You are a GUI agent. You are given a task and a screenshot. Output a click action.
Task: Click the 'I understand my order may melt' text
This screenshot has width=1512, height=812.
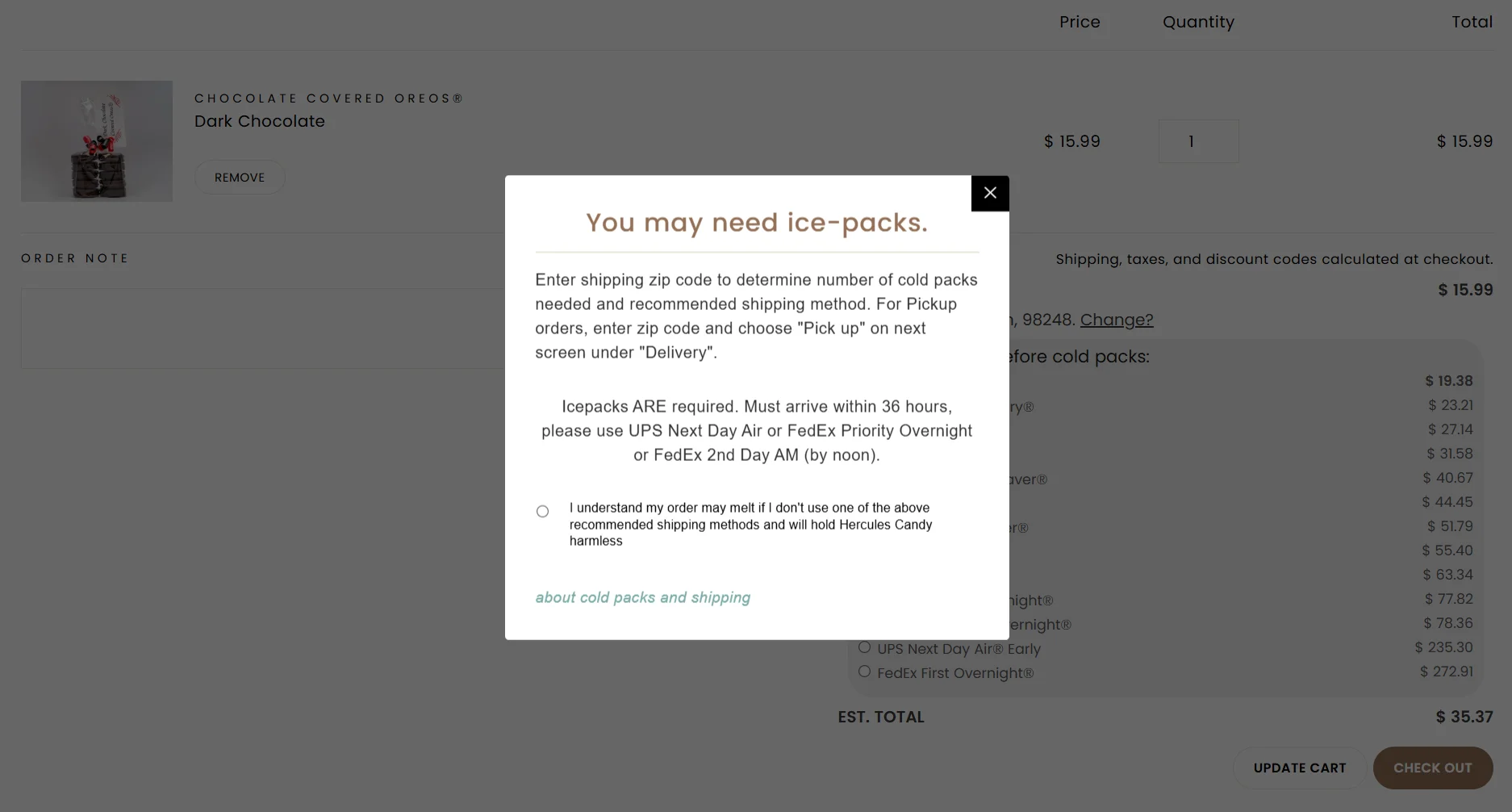tap(750, 525)
